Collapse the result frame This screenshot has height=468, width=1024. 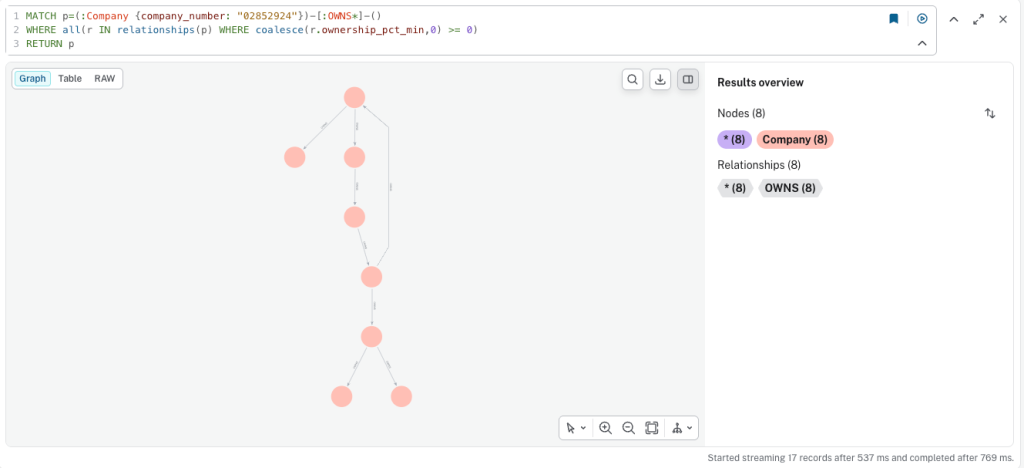coord(953,19)
